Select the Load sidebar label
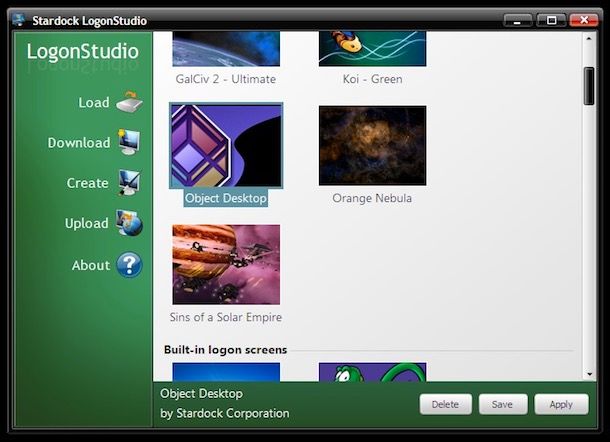This screenshot has height=442, width=610. pyautogui.click(x=94, y=102)
